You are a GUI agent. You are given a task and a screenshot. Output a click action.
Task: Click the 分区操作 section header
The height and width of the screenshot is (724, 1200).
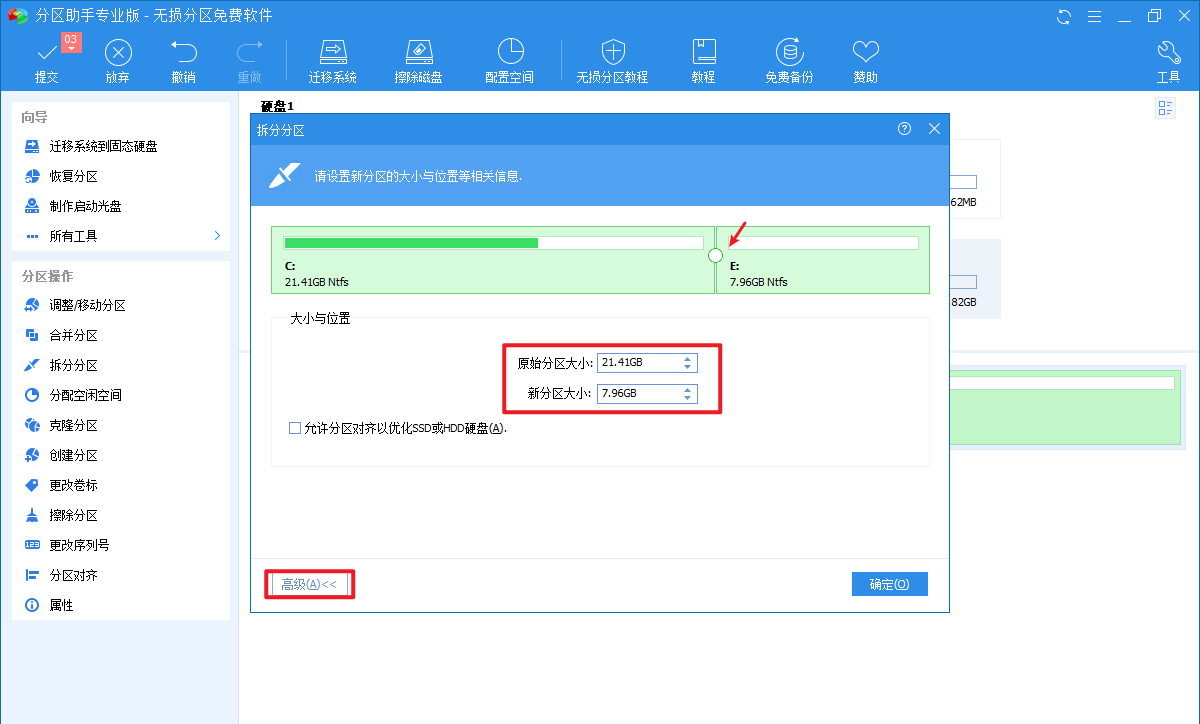click(x=47, y=276)
